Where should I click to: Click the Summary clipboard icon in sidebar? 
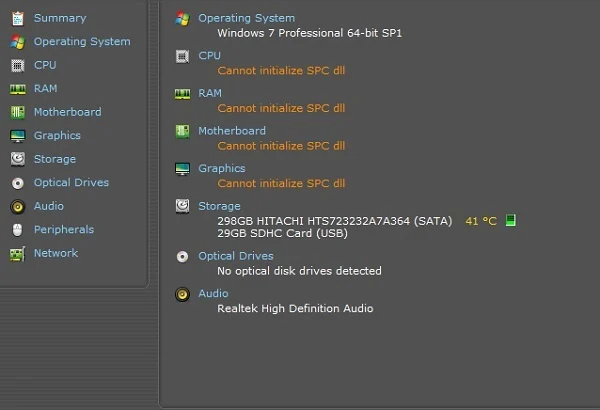coord(17,18)
